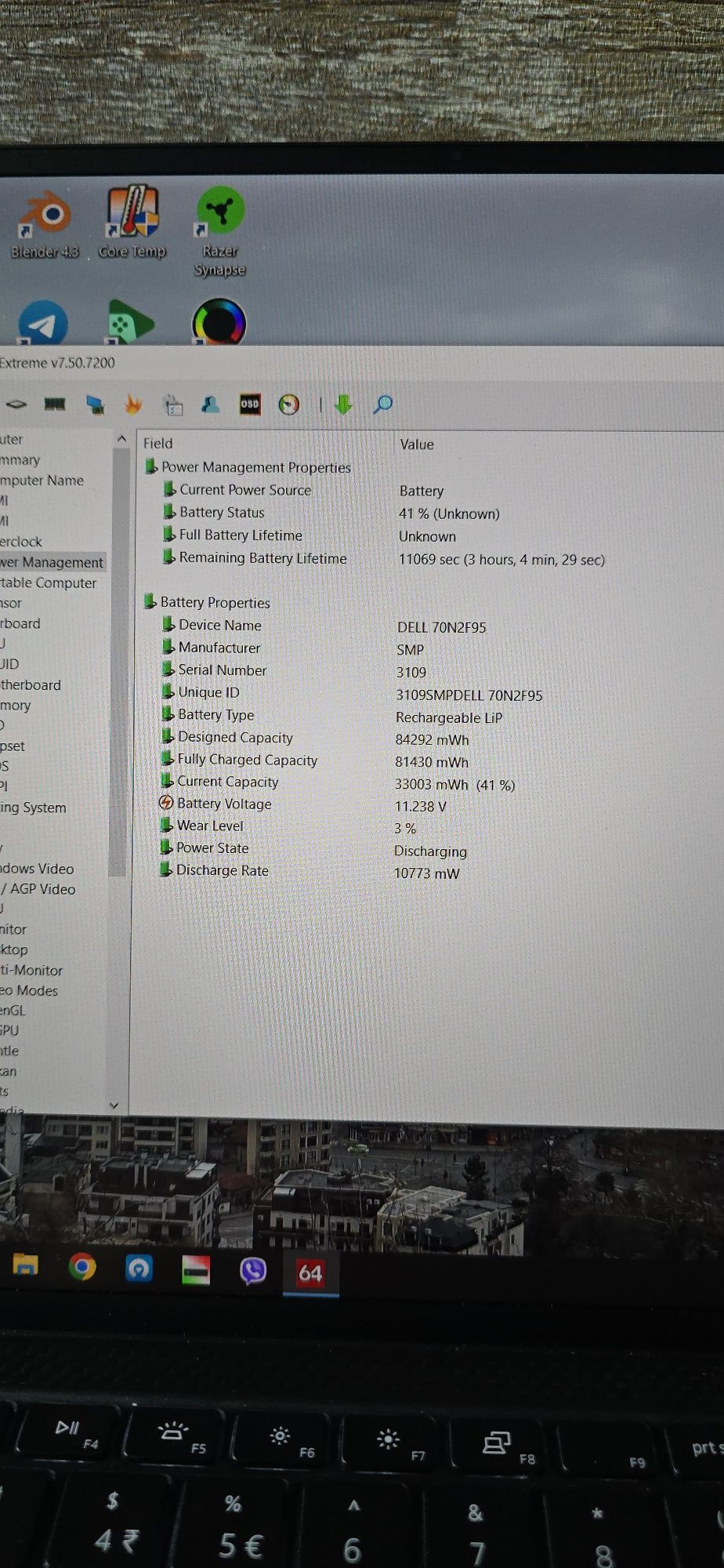This screenshot has height=1568, width=724.
Task: Select the PCI / AGP Video tree item
Action: click(38, 889)
